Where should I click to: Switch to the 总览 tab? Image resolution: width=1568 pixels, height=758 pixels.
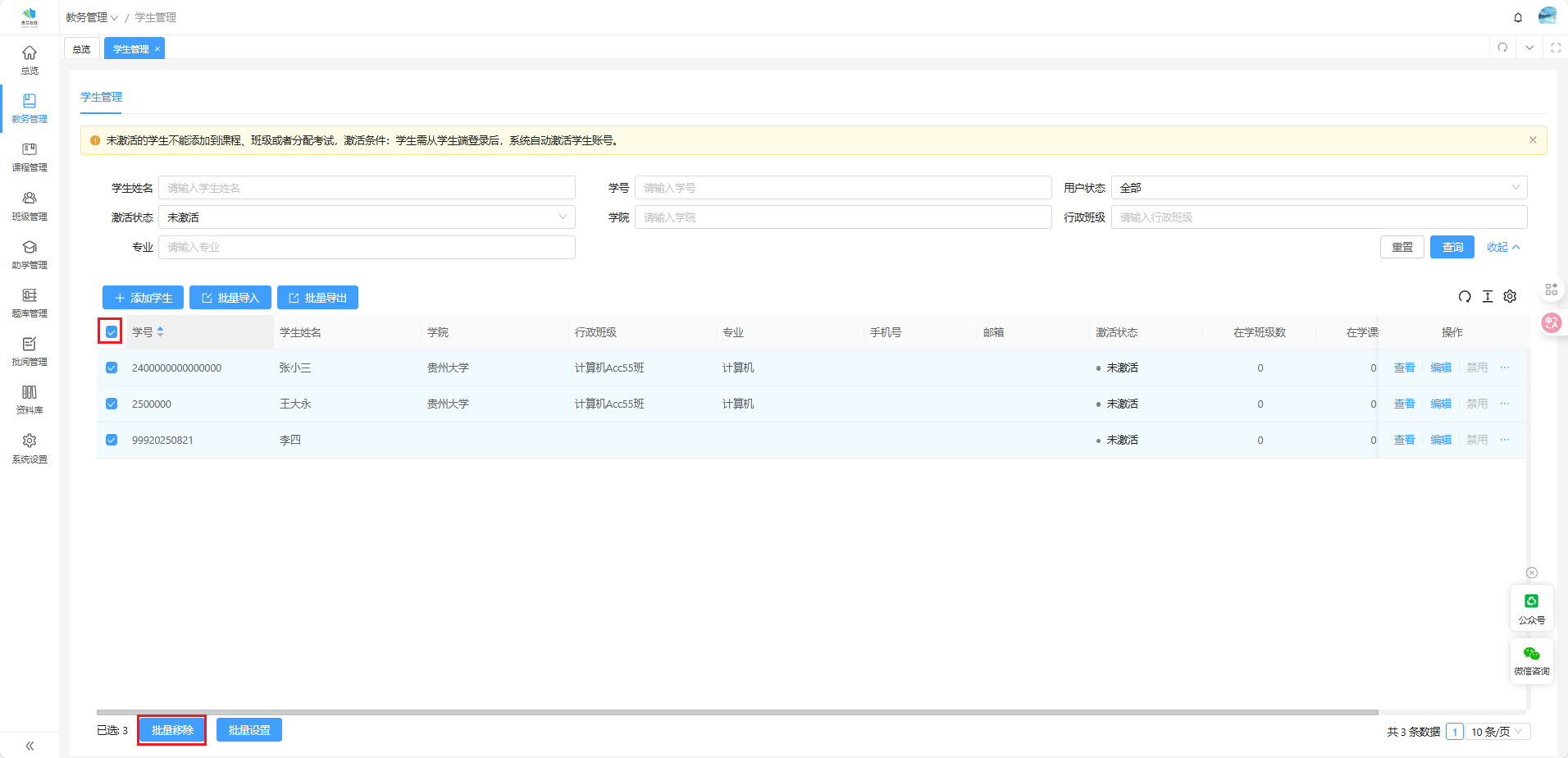(x=81, y=49)
